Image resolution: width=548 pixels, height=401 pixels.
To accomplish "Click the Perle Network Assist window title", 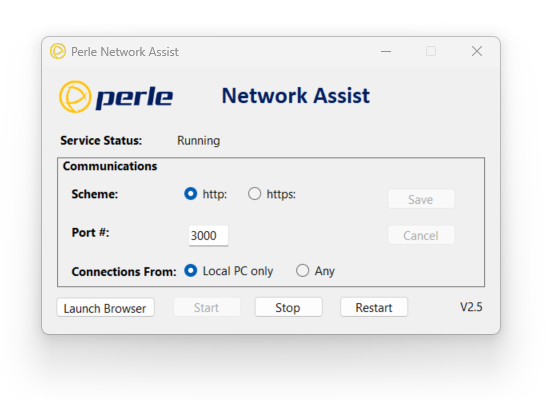I will tap(125, 52).
